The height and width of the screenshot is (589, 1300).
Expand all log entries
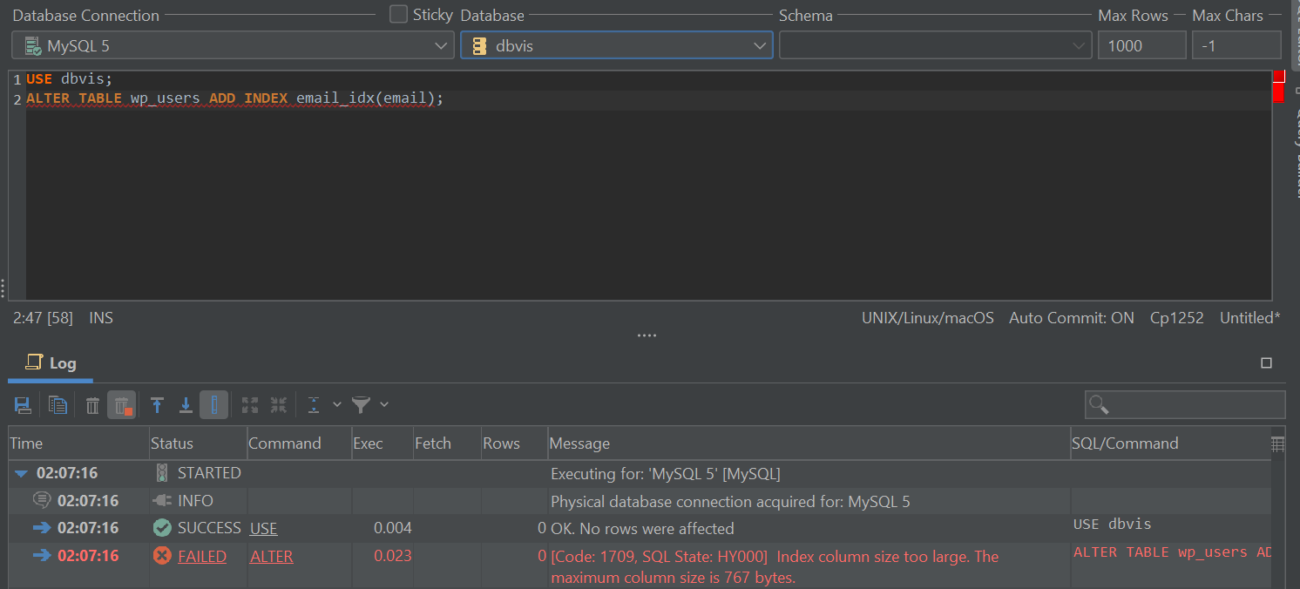(x=249, y=404)
